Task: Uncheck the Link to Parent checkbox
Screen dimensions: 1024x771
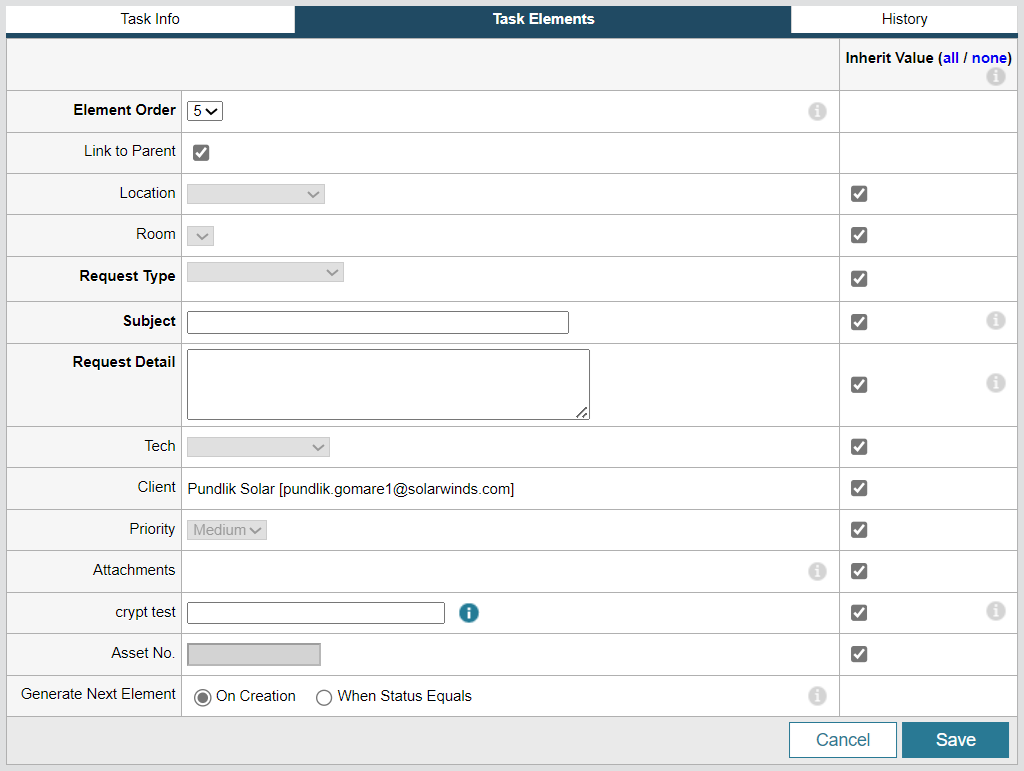Action: click(x=201, y=153)
